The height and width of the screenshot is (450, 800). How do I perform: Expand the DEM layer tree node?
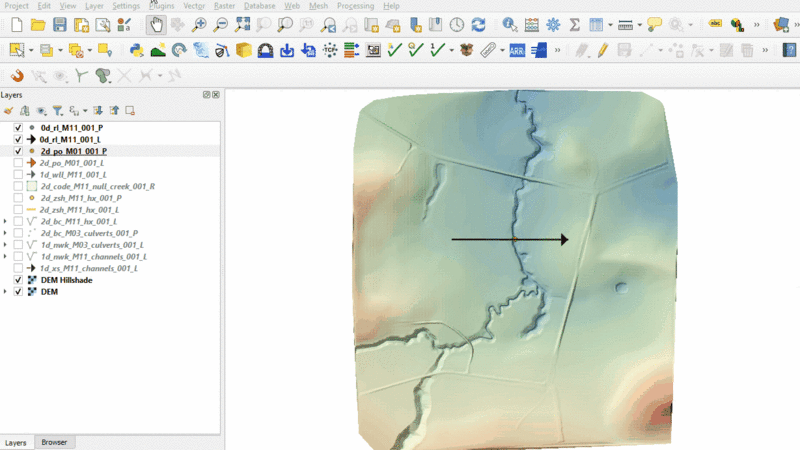pyautogui.click(x=6, y=292)
